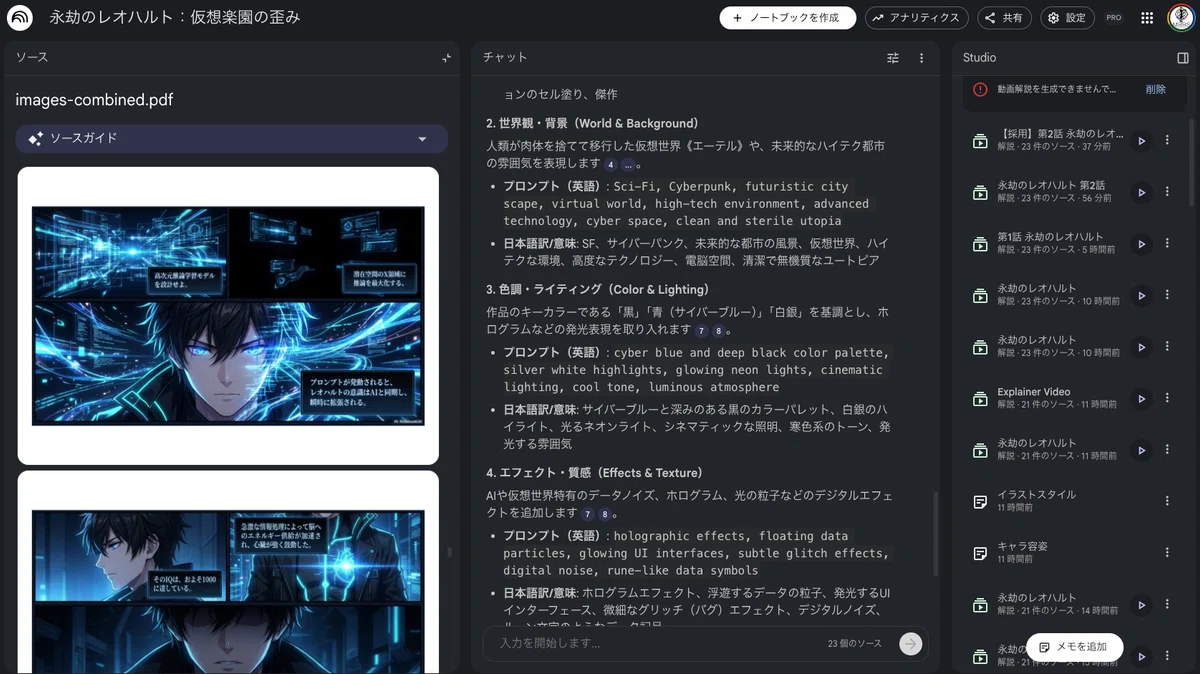Screen dimensions: 1200x674
Task: Open more options for イラストスタイル note
Action: (1167, 501)
